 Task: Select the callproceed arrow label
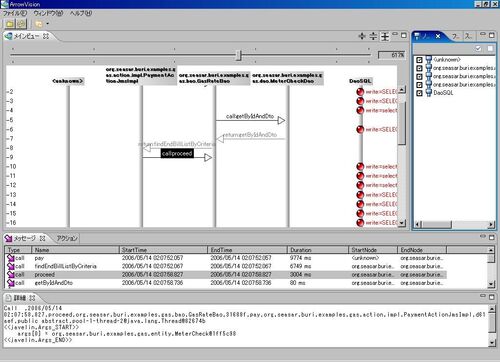coord(177,153)
